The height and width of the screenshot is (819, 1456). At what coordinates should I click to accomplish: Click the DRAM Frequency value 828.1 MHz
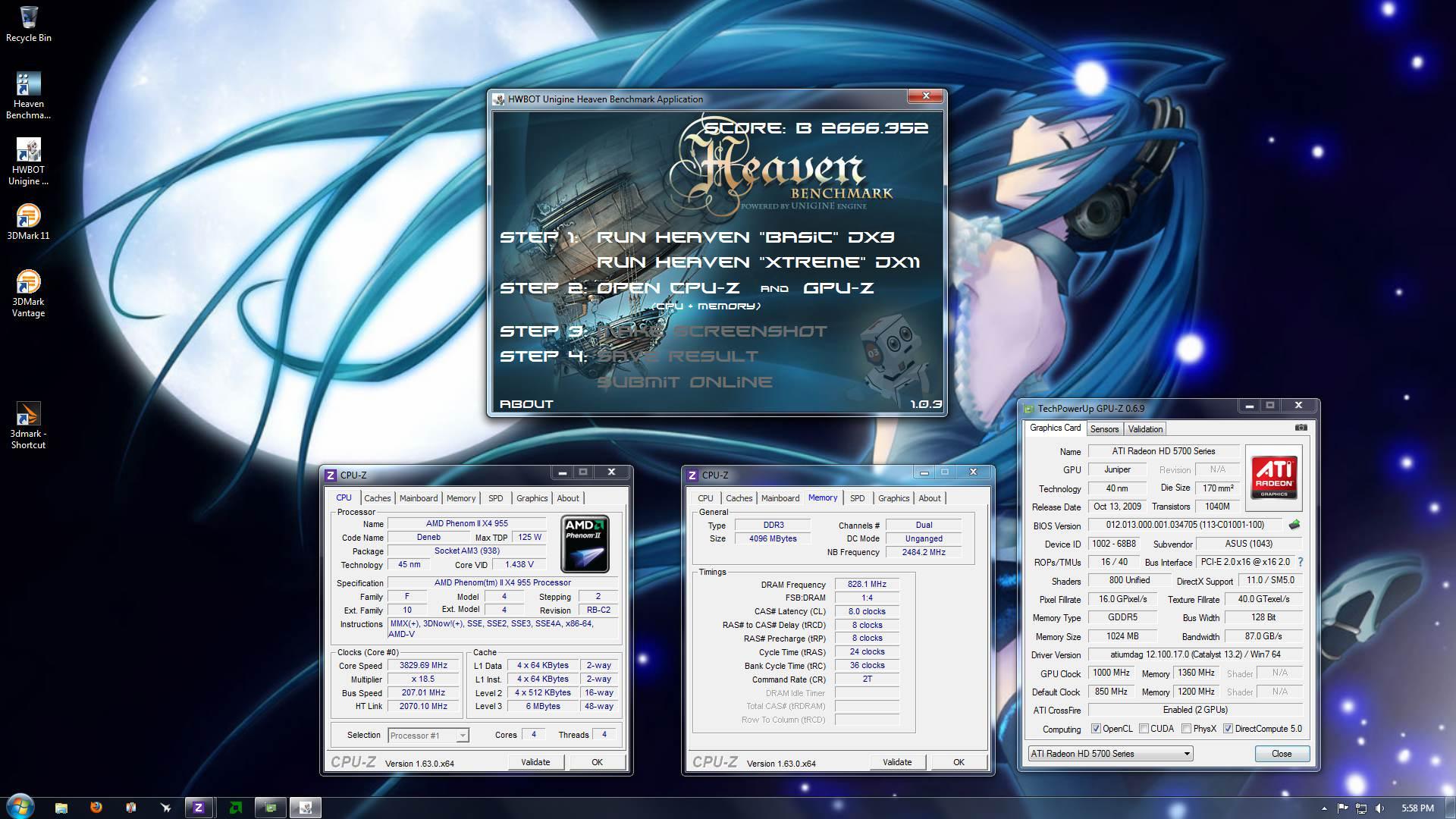click(867, 585)
